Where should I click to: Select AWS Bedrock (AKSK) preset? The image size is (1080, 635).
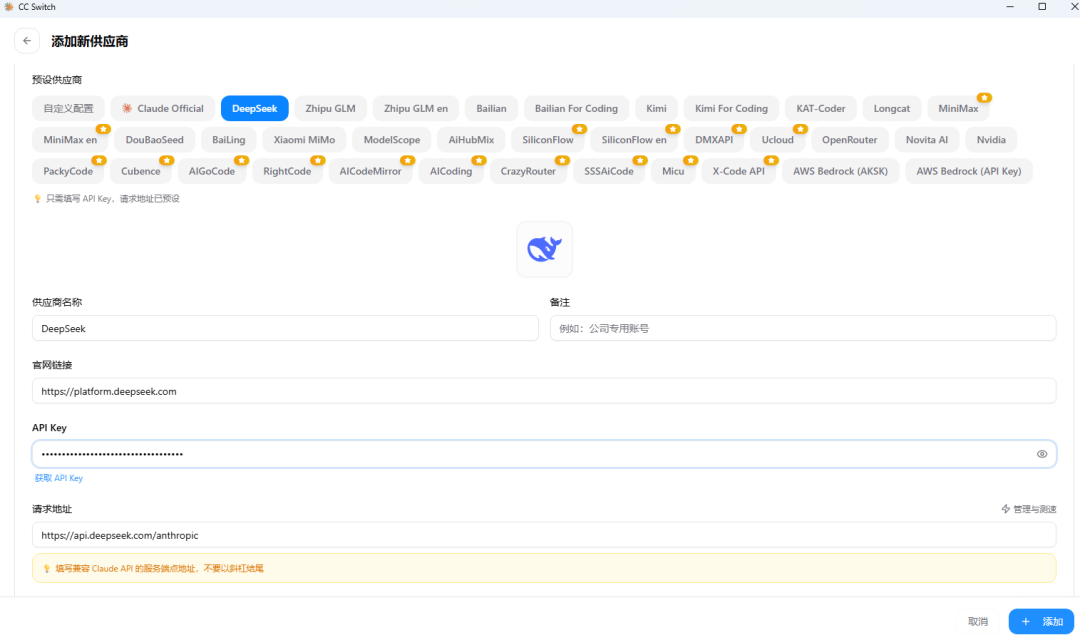pyautogui.click(x=840, y=171)
